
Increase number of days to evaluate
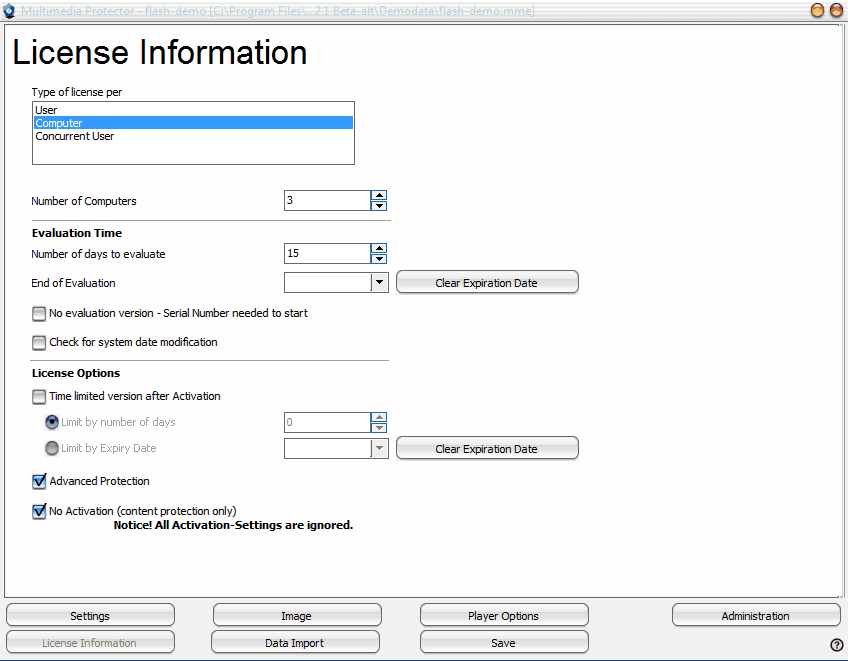379,249
